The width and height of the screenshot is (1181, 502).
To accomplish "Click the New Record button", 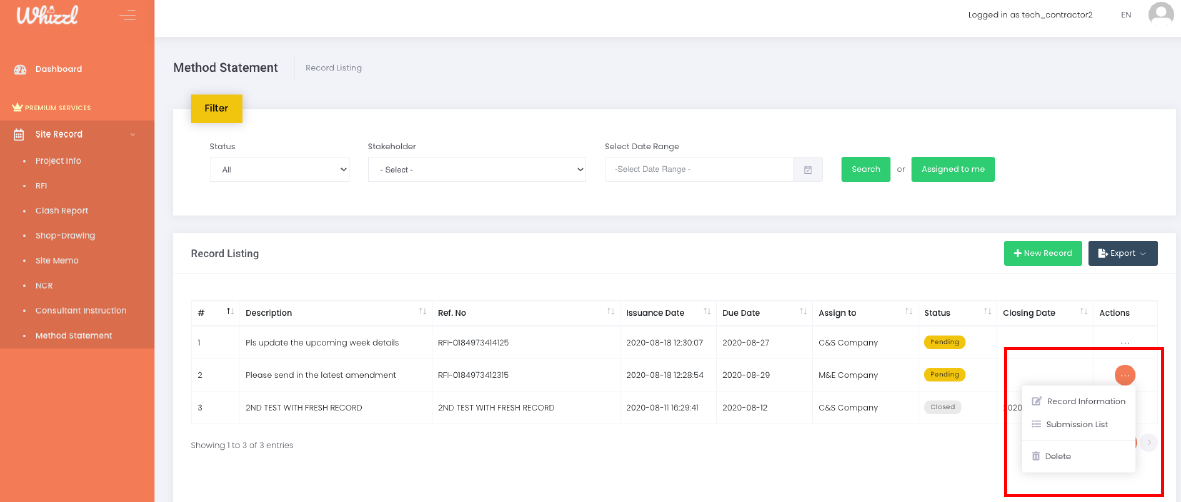I will [1042, 253].
